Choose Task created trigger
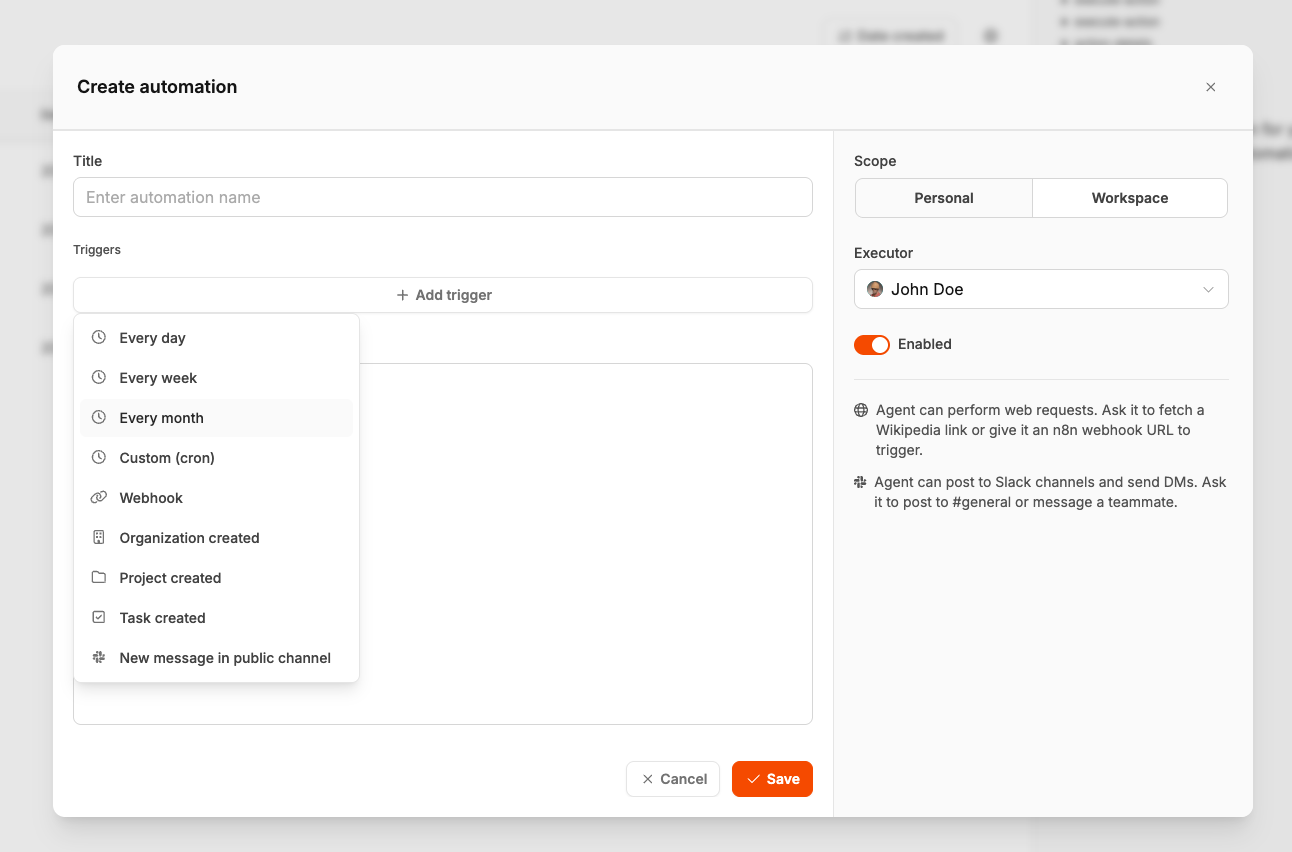1292x852 pixels. (x=216, y=618)
